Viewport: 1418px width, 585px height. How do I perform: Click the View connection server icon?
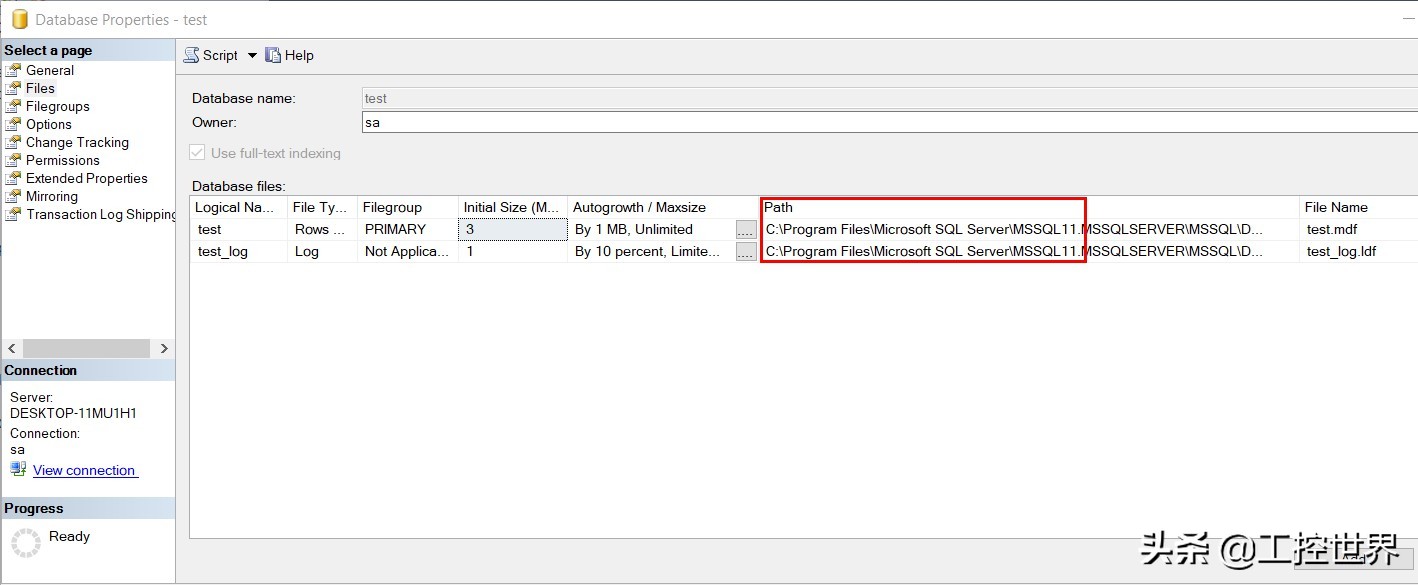(17, 470)
